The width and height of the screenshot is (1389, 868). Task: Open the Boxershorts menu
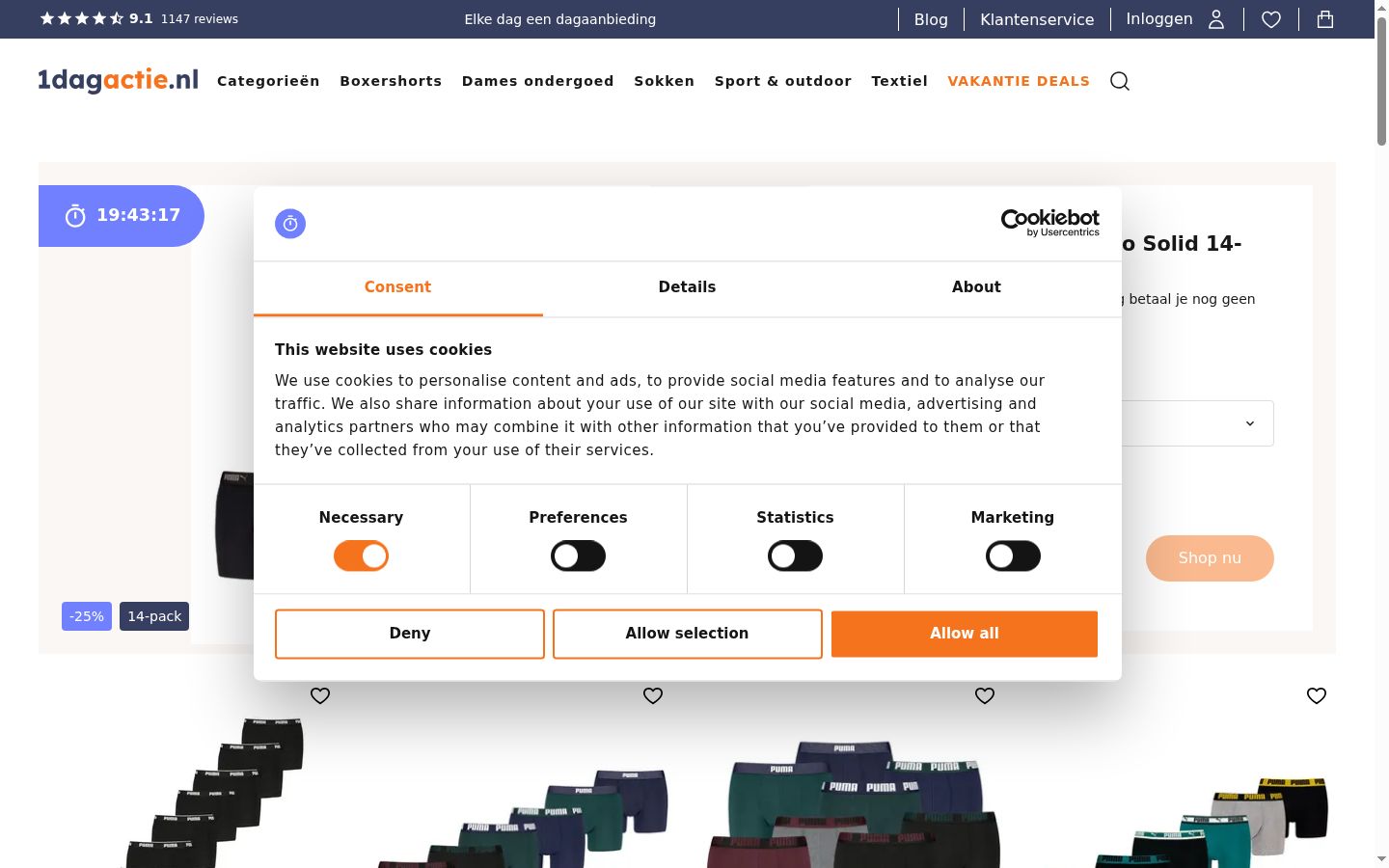pos(391,81)
